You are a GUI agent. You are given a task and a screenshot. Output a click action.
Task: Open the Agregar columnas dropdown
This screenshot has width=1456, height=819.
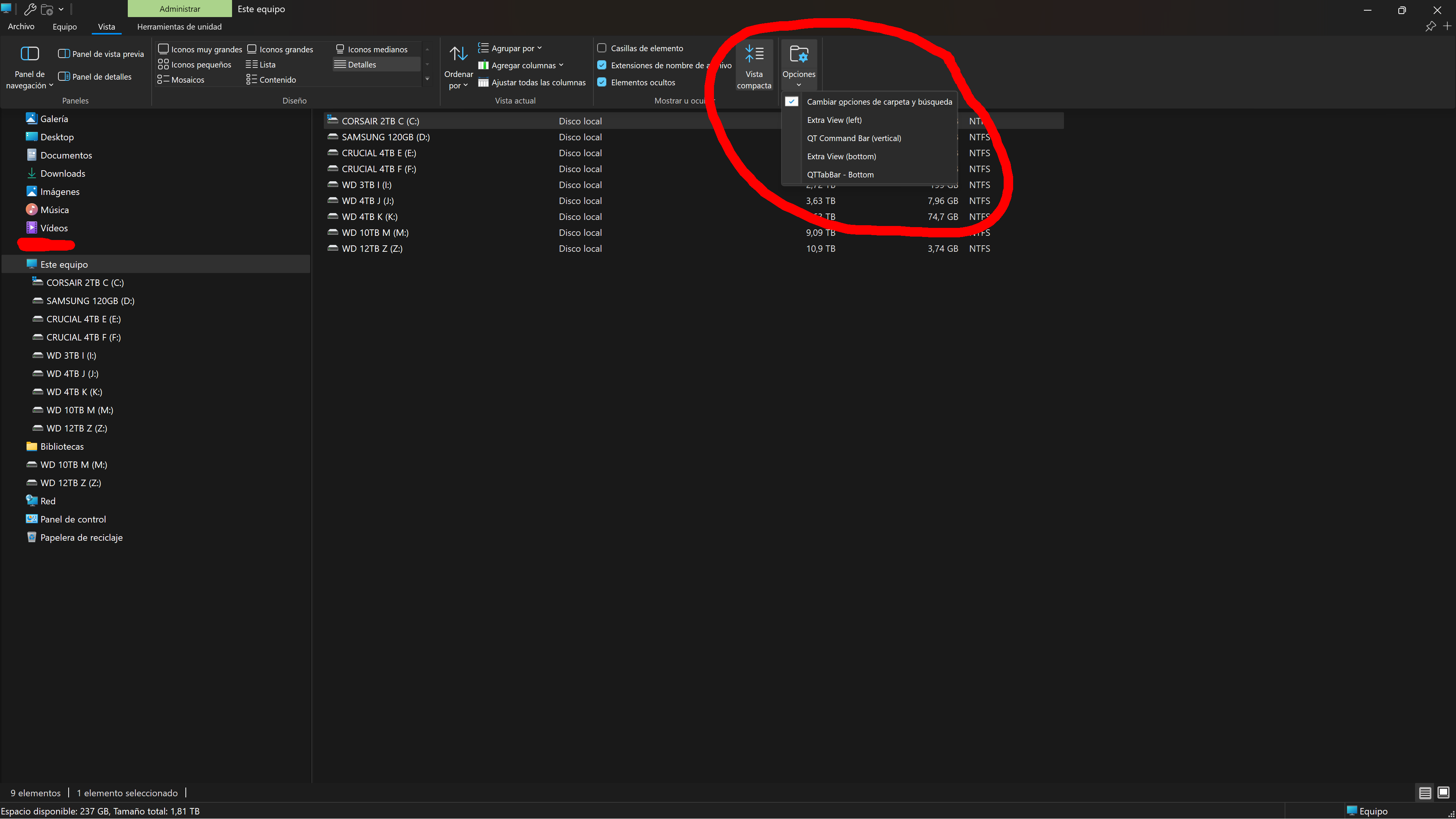[521, 65]
